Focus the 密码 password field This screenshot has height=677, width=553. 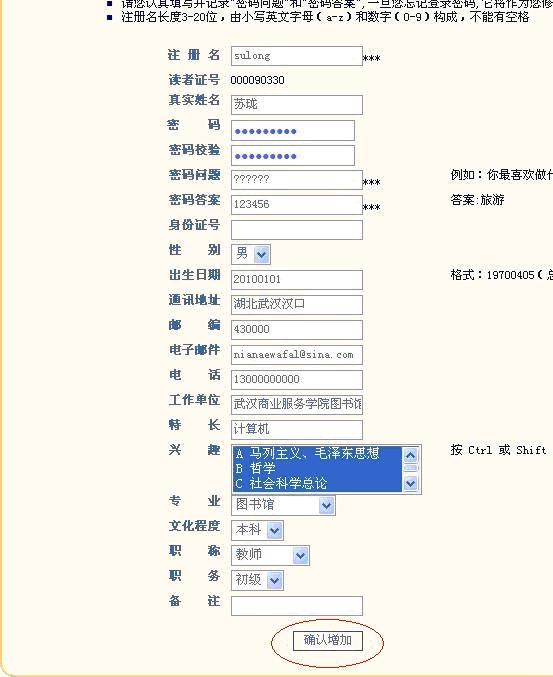click(x=293, y=130)
